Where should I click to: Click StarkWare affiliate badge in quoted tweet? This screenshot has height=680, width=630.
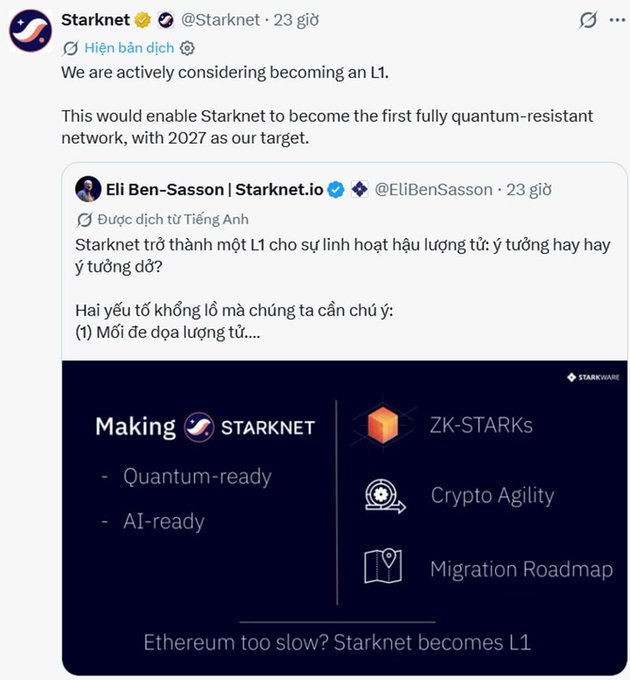[x=359, y=190]
